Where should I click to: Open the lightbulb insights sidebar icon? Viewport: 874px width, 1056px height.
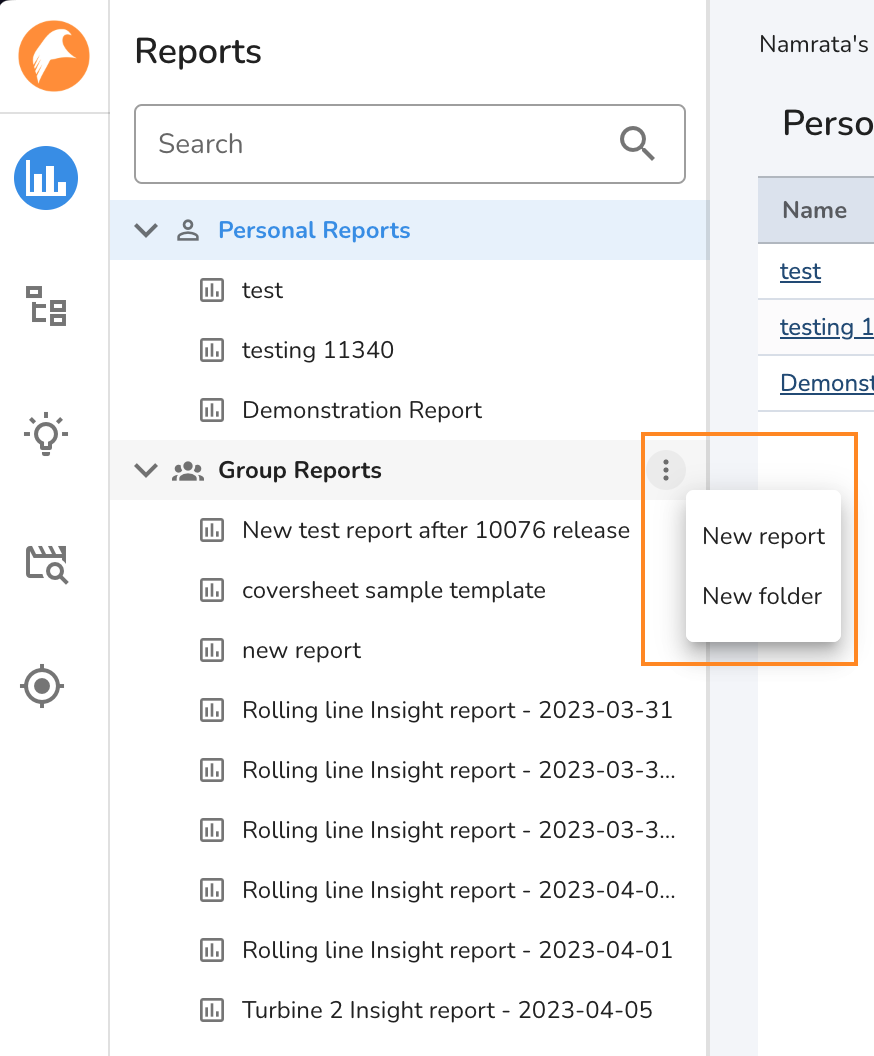point(46,434)
